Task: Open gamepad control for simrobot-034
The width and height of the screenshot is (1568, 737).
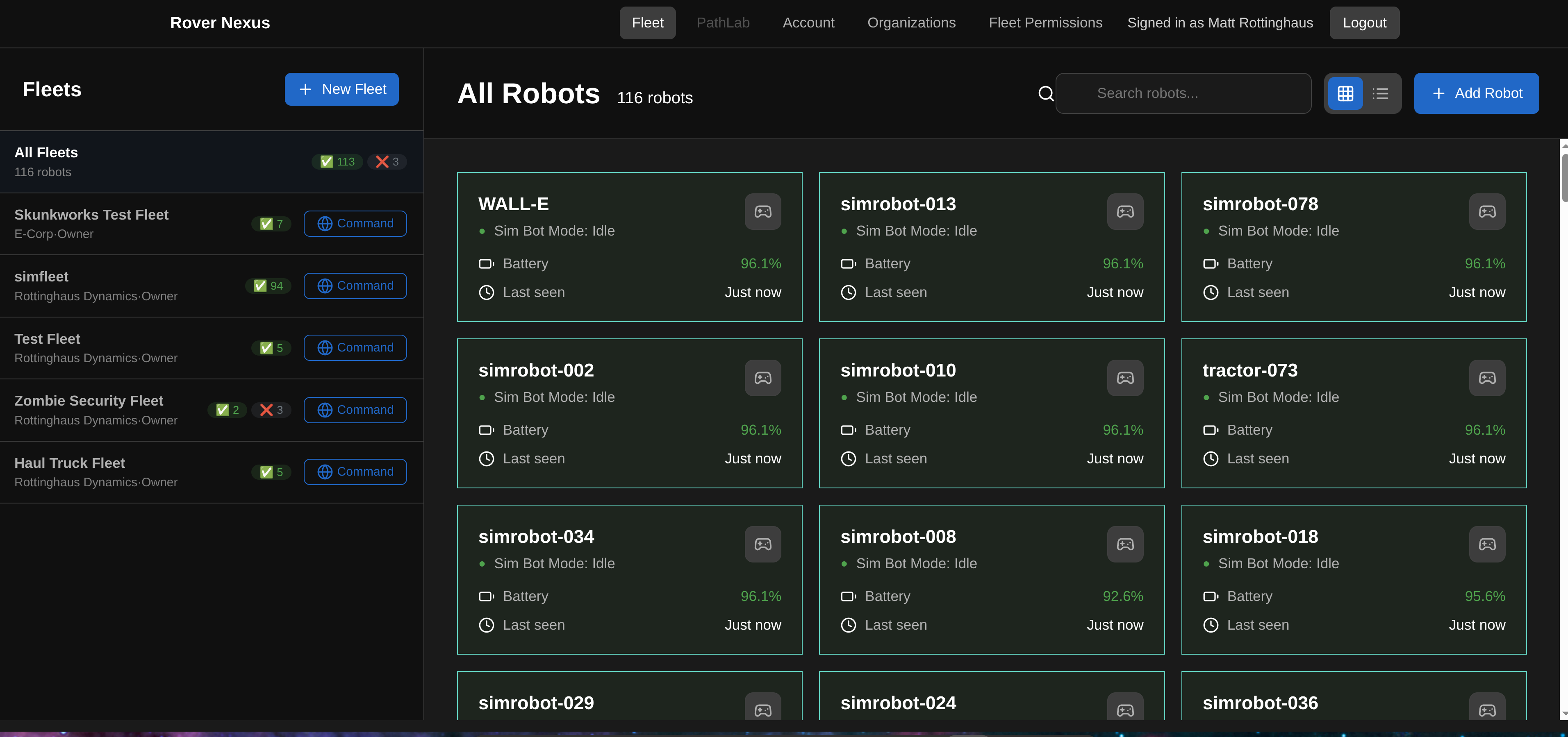Action: tap(763, 544)
